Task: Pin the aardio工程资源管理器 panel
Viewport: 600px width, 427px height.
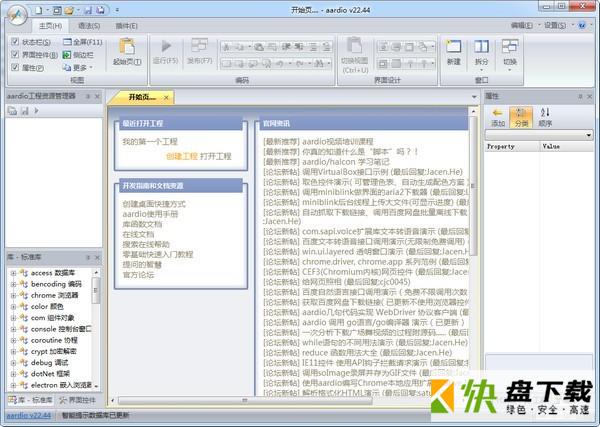Action: (88, 96)
